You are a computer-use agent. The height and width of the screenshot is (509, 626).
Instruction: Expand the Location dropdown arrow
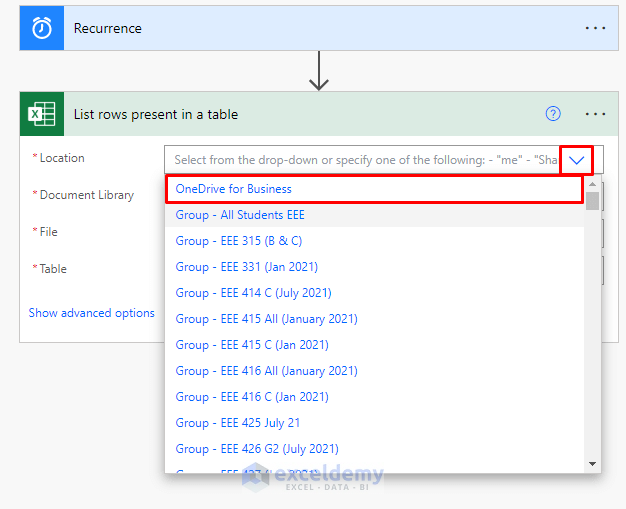click(x=576, y=160)
